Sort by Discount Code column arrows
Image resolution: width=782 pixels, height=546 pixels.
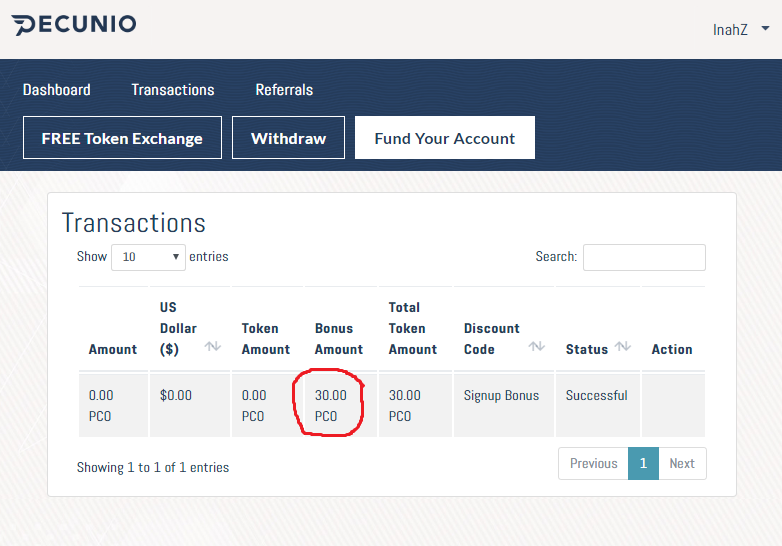click(537, 347)
